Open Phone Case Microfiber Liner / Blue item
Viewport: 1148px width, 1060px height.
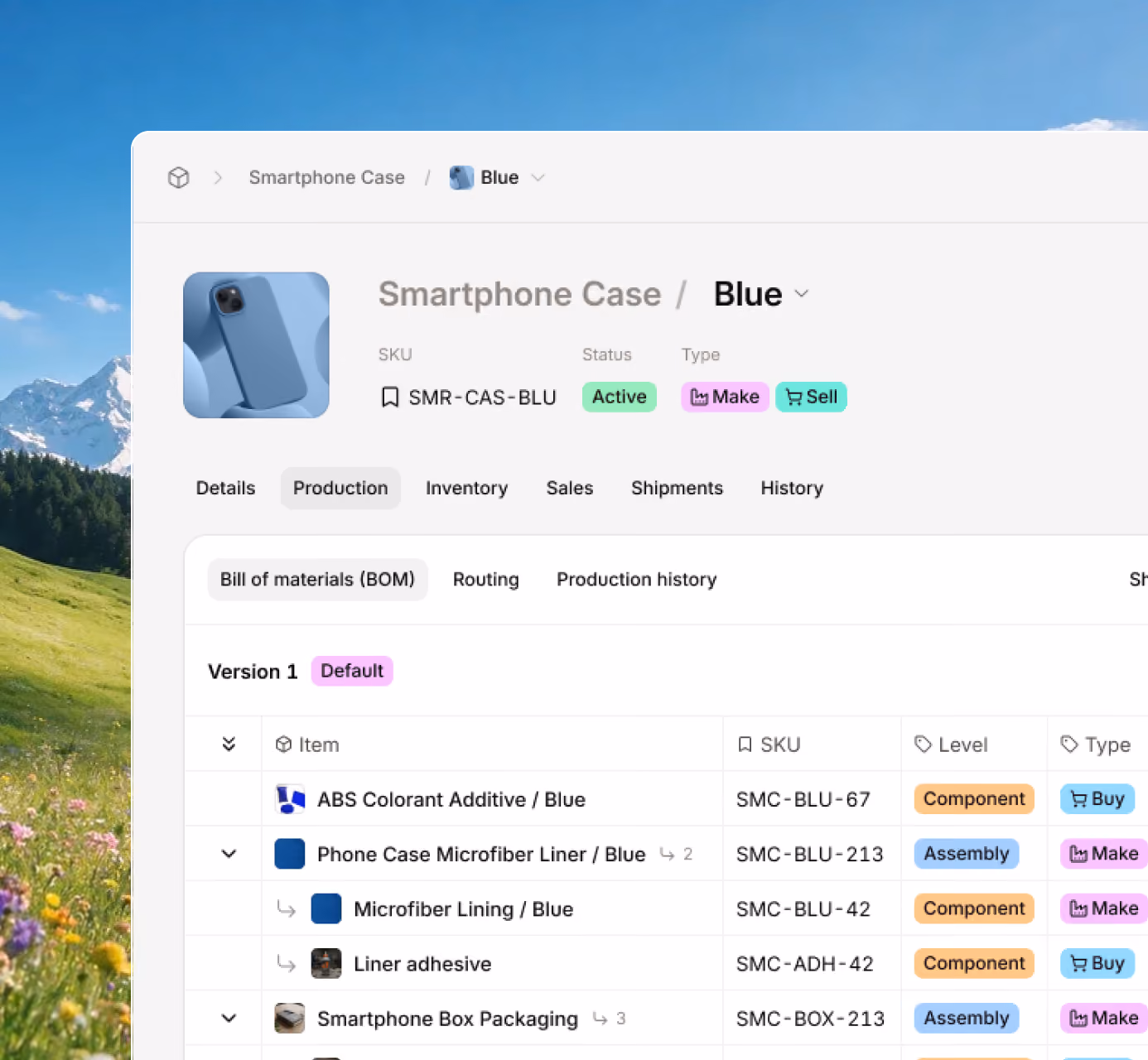(481, 854)
